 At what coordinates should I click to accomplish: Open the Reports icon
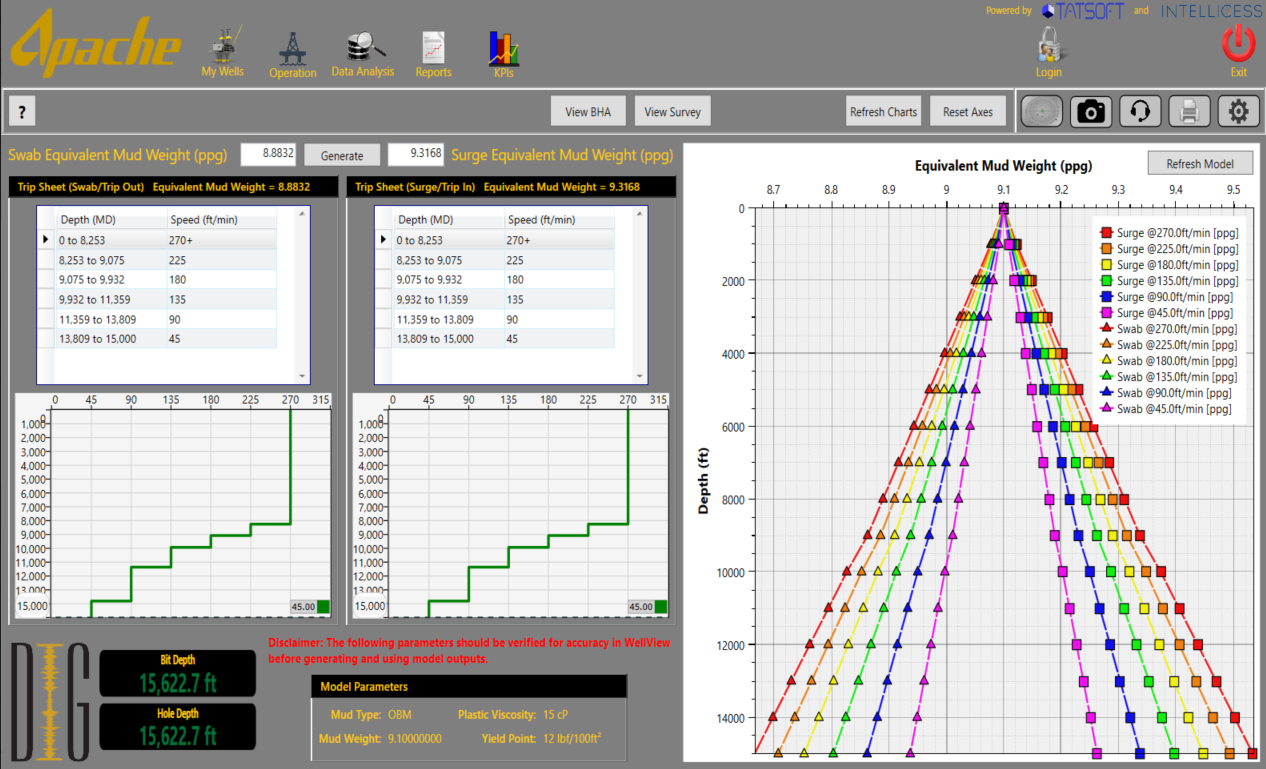(x=433, y=50)
